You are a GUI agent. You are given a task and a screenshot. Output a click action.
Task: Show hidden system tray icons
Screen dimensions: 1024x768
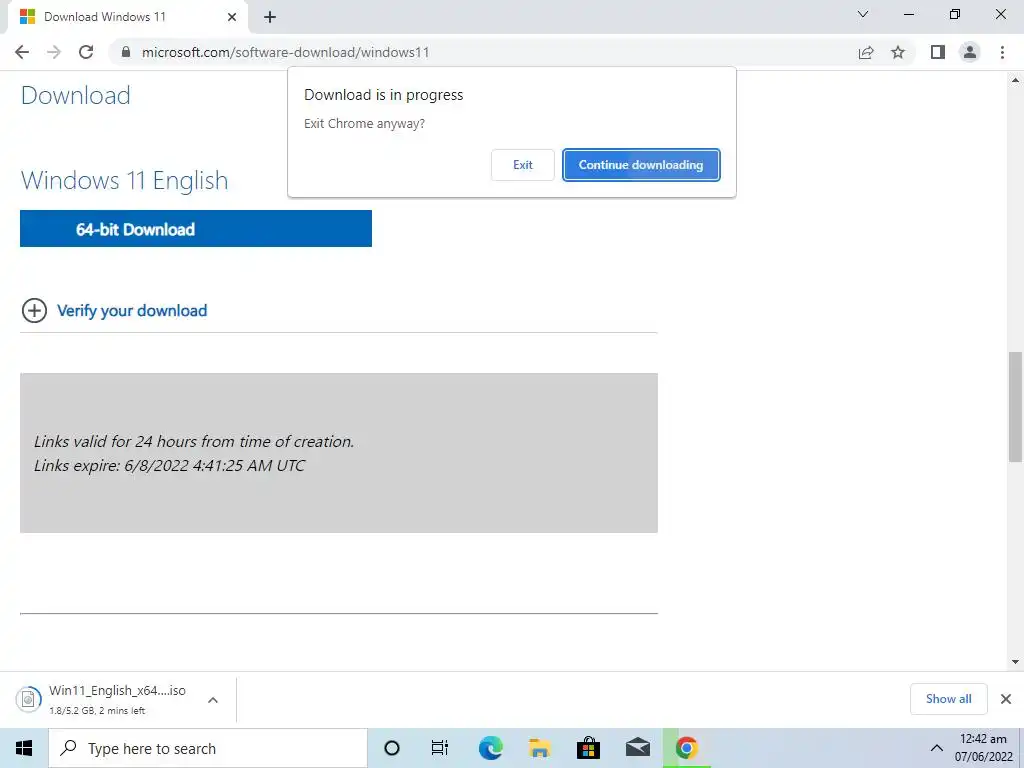936,748
